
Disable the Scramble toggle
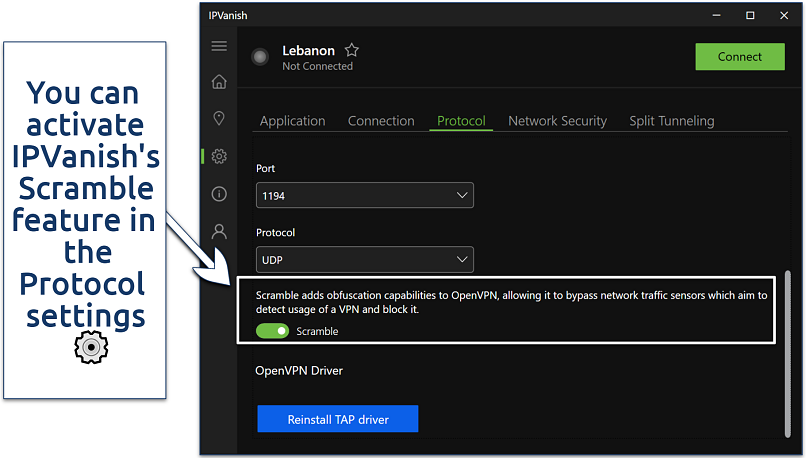(x=272, y=331)
